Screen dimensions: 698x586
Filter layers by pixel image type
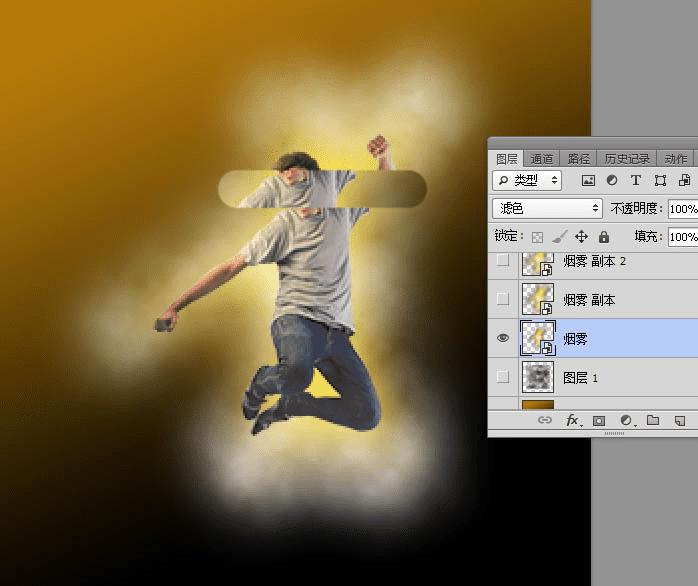pos(588,181)
